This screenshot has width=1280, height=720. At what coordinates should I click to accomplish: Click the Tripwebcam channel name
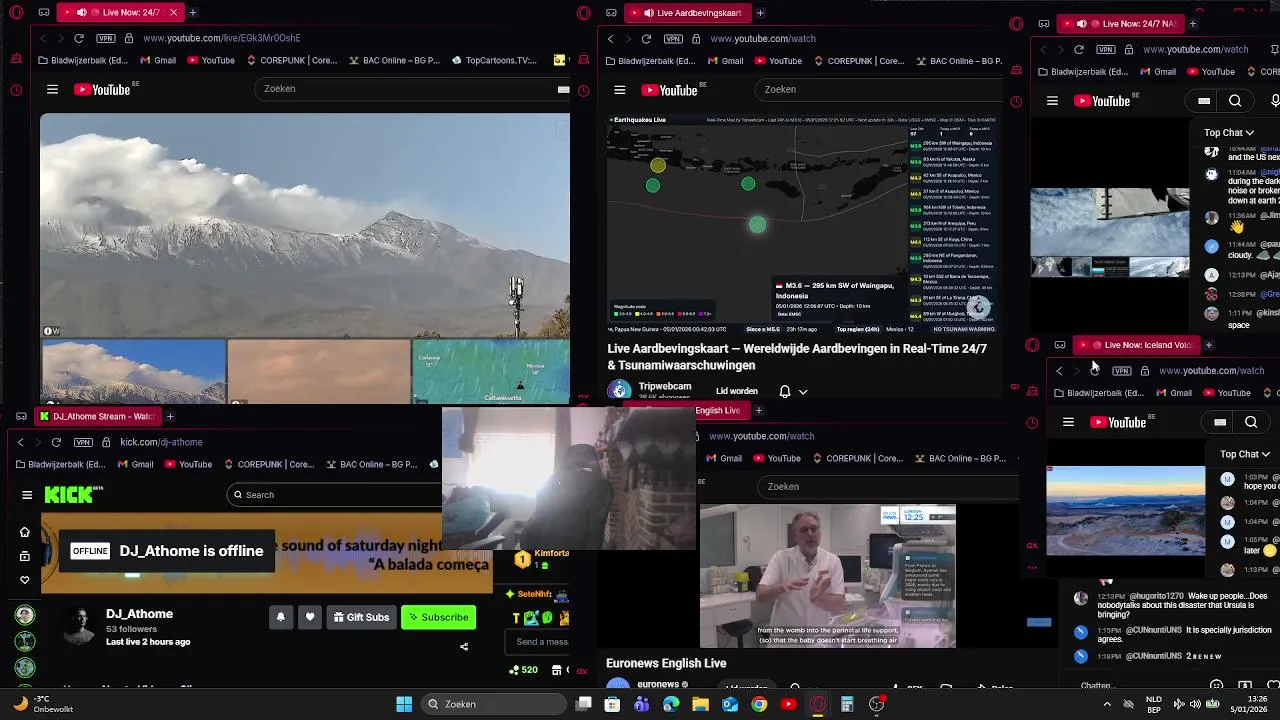point(665,386)
